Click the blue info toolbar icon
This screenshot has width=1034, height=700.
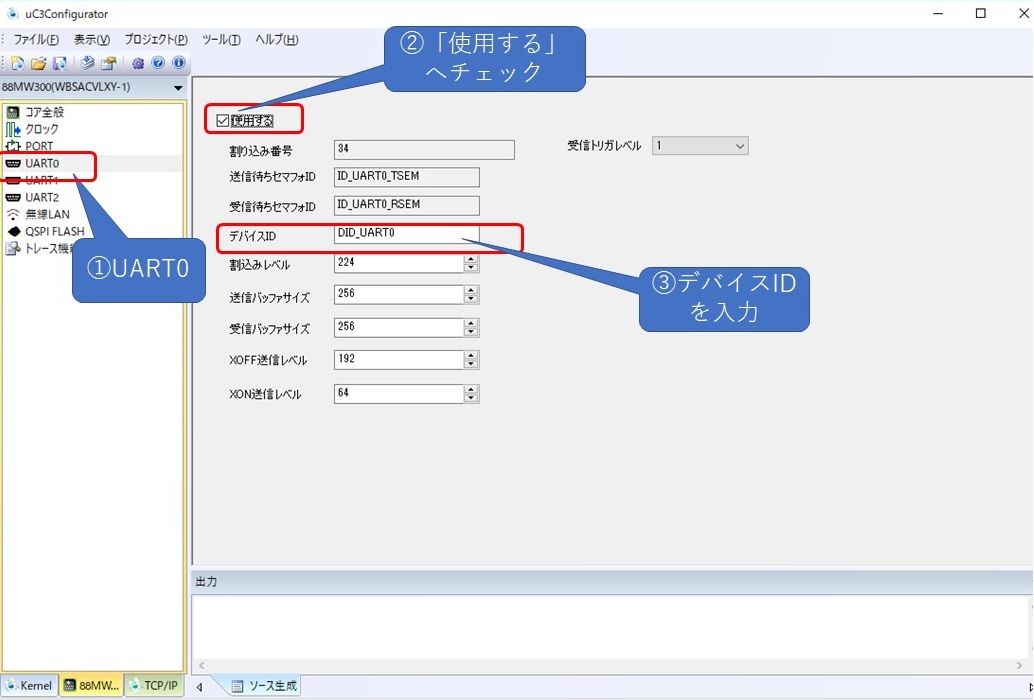pyautogui.click(x=178, y=63)
